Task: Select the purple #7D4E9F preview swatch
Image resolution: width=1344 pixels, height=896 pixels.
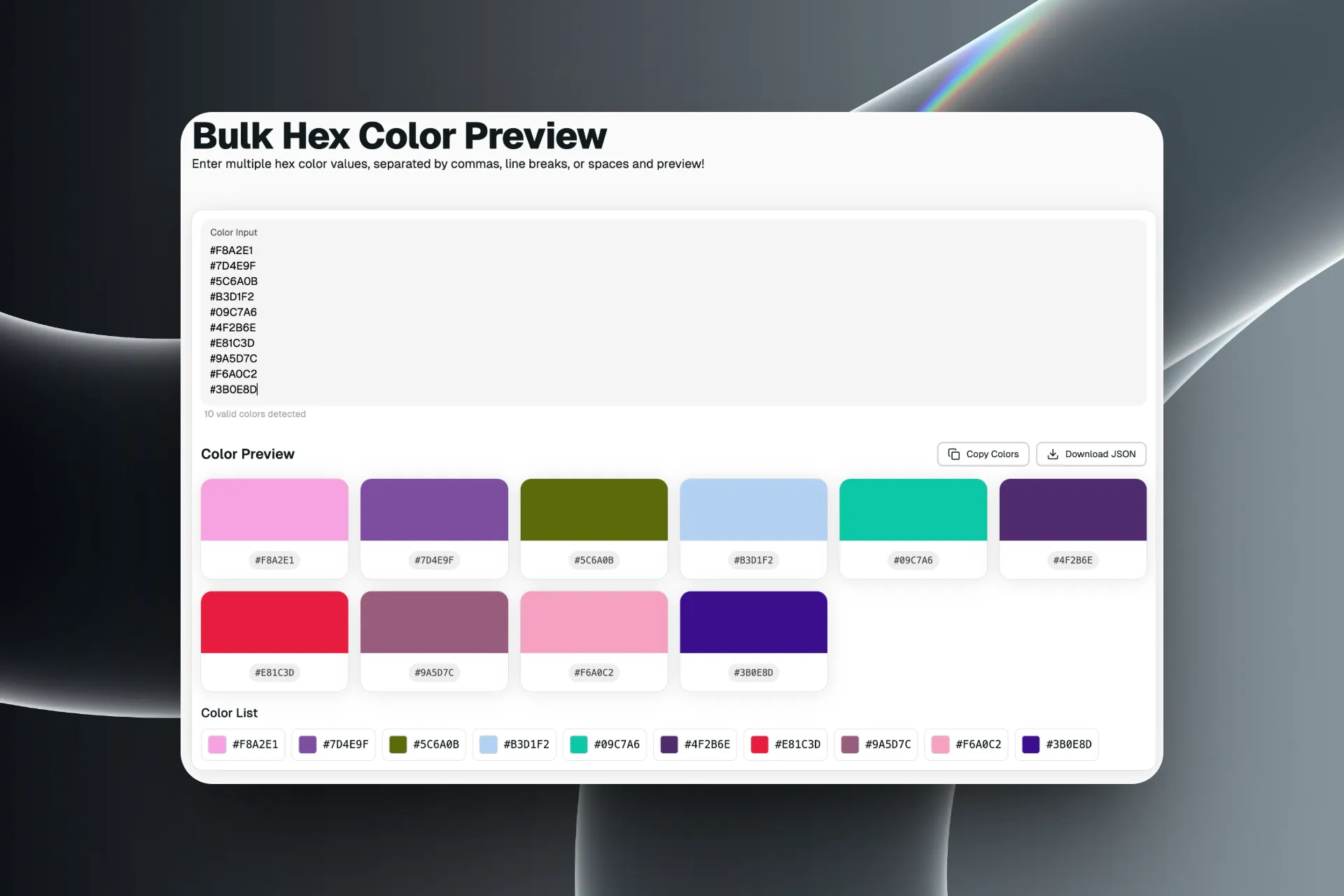Action: tap(434, 510)
